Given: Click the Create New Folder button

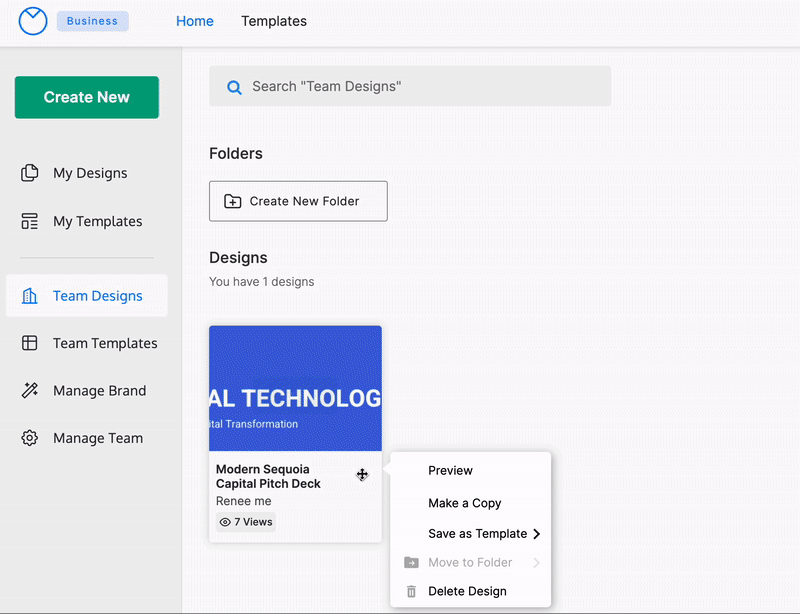Looking at the screenshot, I should [298, 201].
